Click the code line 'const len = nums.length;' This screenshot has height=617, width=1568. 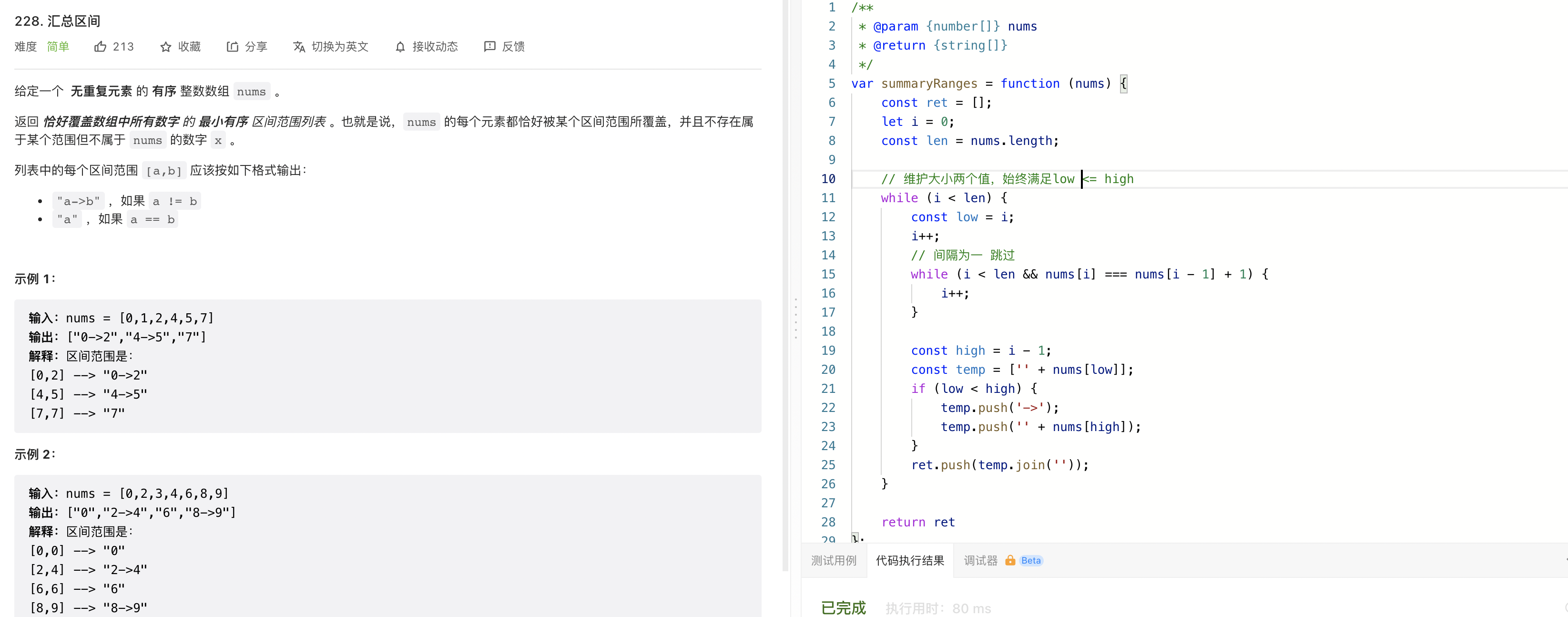tap(970, 141)
